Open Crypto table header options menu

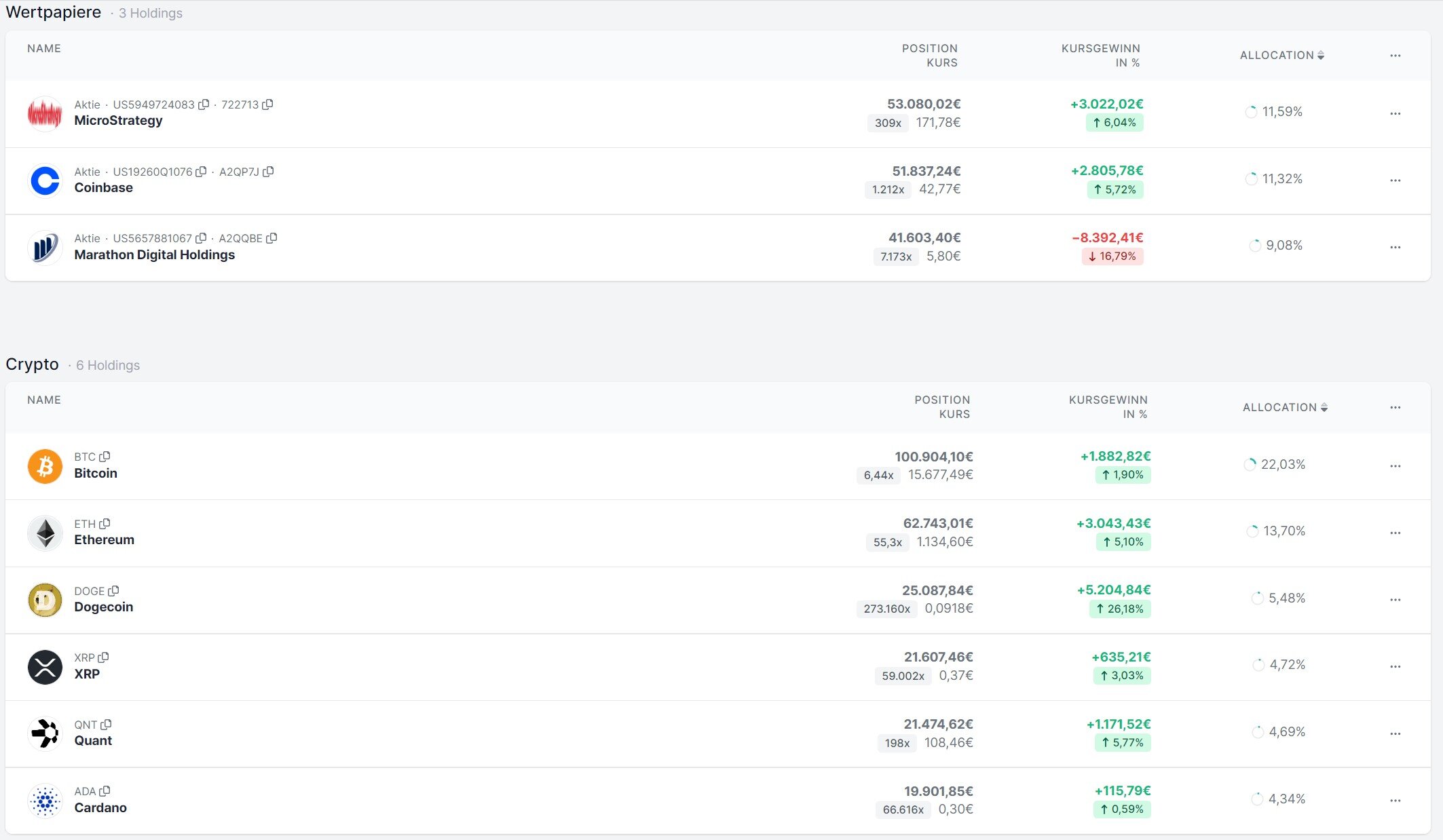point(1395,407)
